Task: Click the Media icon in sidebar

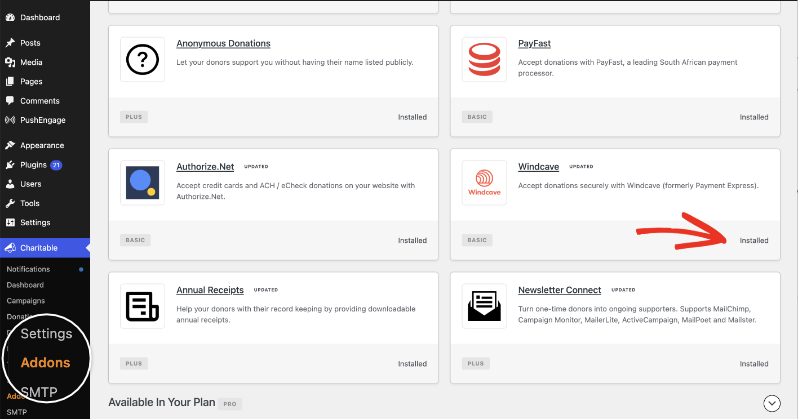Action: pyautogui.click(x=10, y=62)
